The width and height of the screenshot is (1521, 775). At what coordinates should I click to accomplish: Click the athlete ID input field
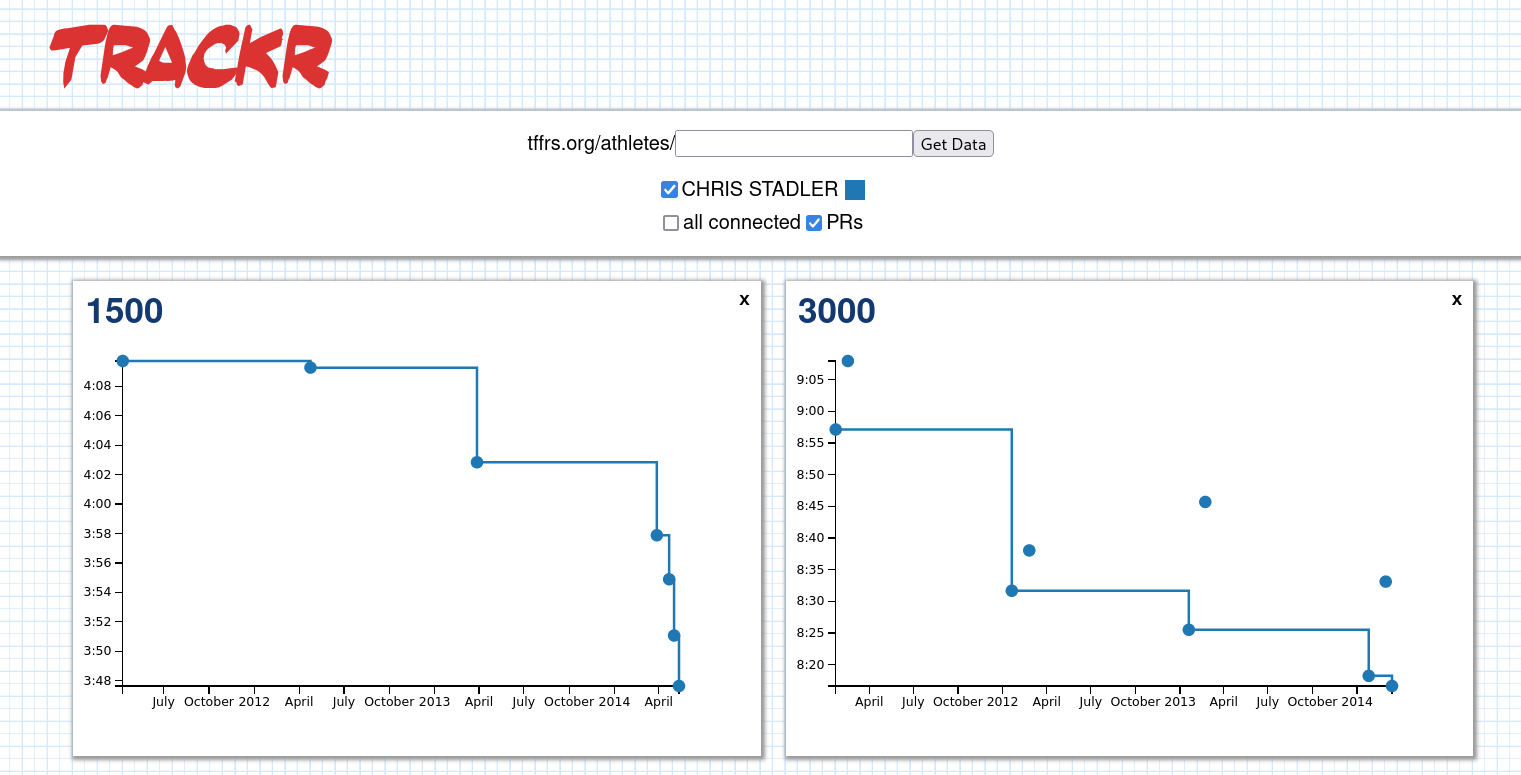pyautogui.click(x=794, y=143)
